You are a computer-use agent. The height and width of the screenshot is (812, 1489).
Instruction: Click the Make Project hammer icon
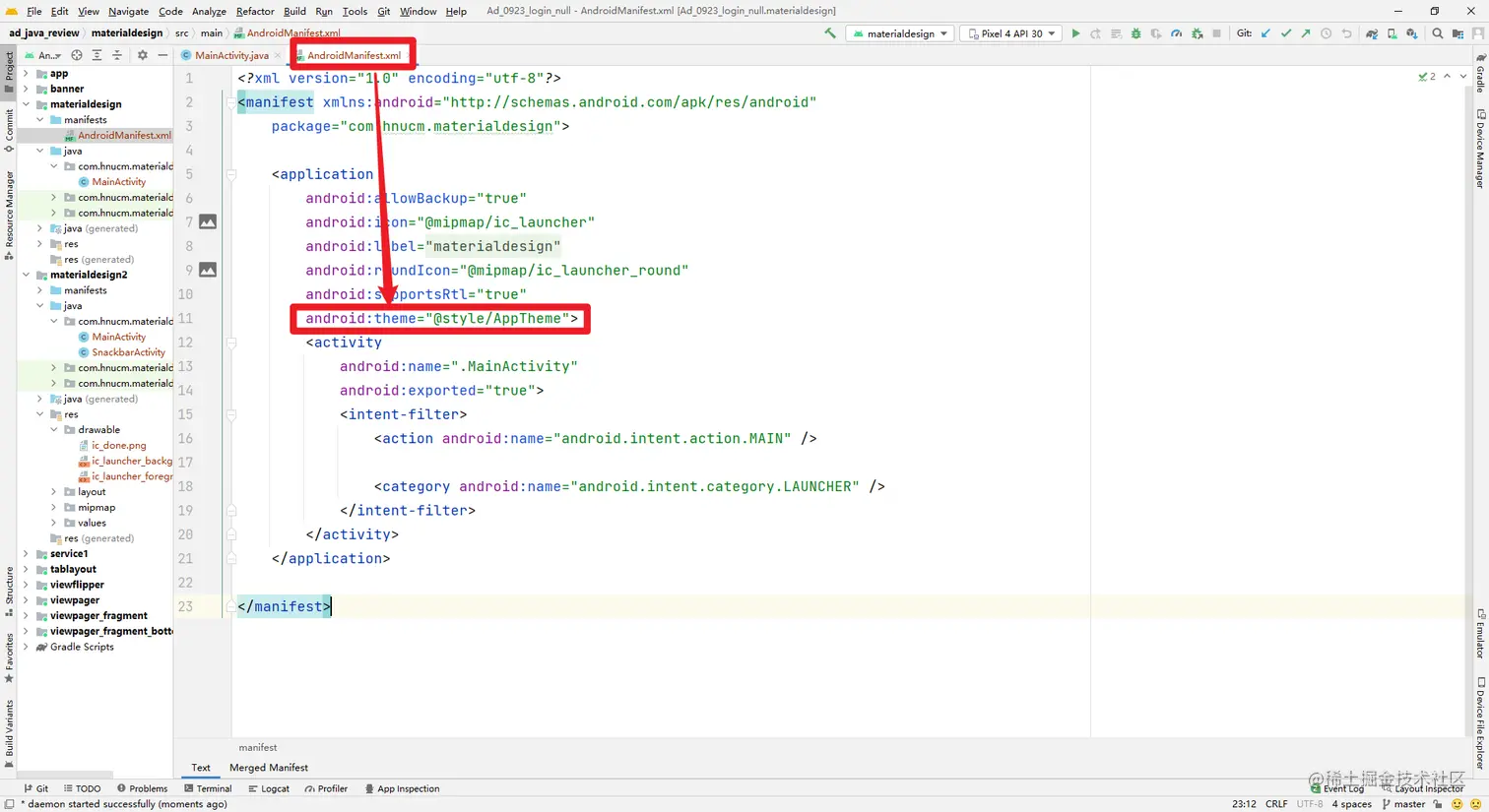(x=830, y=33)
